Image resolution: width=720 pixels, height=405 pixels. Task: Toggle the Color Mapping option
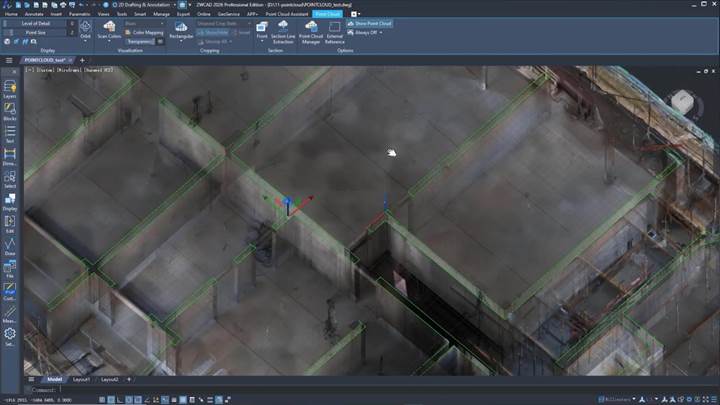coord(147,32)
